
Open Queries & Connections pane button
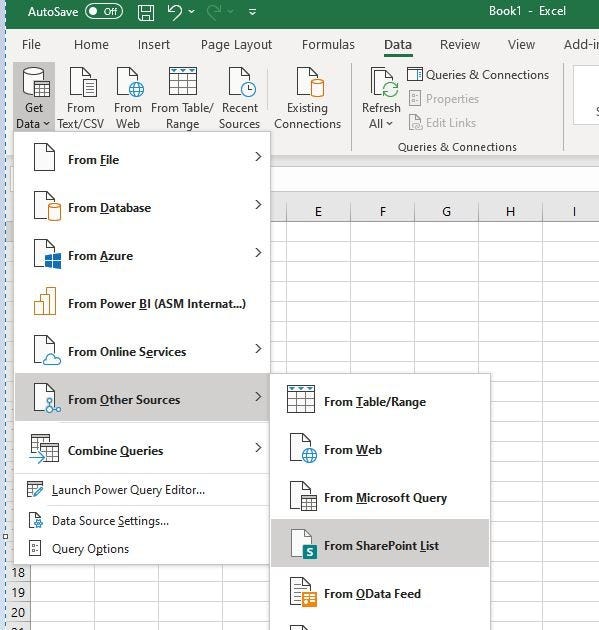478,75
